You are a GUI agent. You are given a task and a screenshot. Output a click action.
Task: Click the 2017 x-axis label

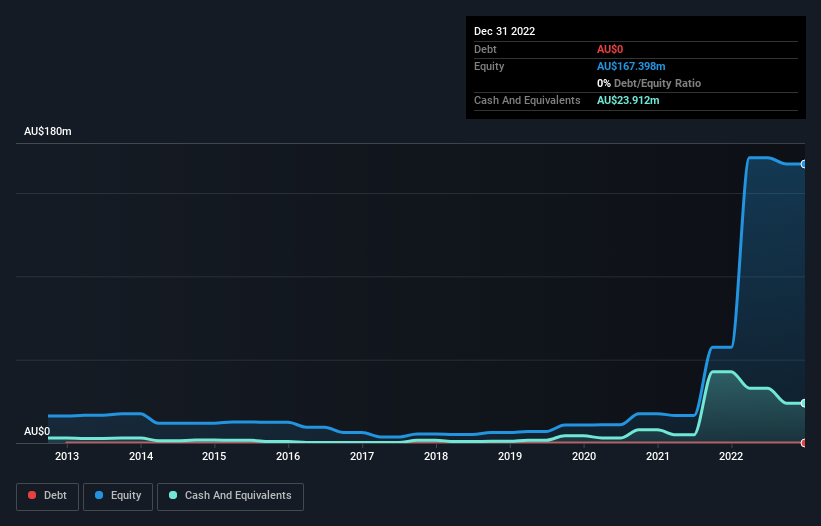(x=362, y=456)
